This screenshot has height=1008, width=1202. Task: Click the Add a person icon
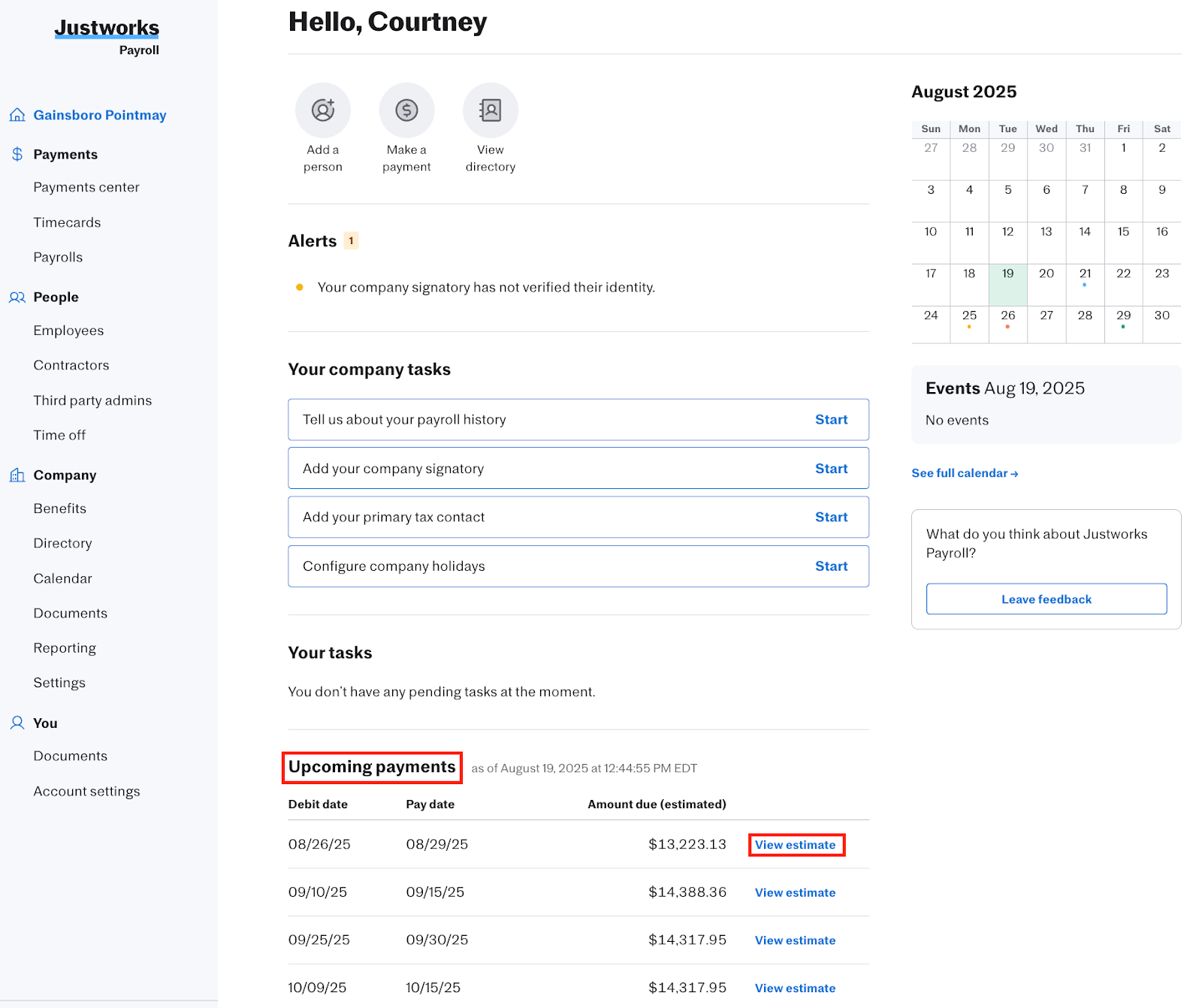tap(322, 110)
